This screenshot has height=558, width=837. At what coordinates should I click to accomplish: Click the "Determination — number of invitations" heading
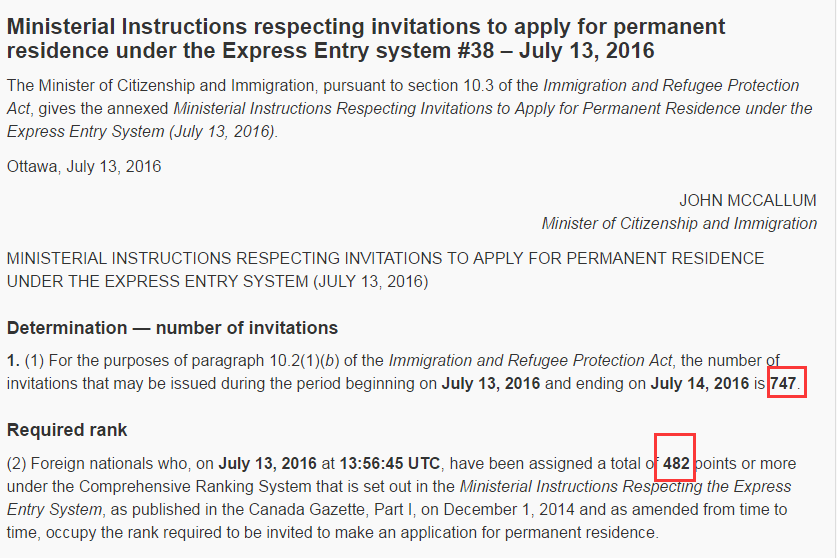172,327
